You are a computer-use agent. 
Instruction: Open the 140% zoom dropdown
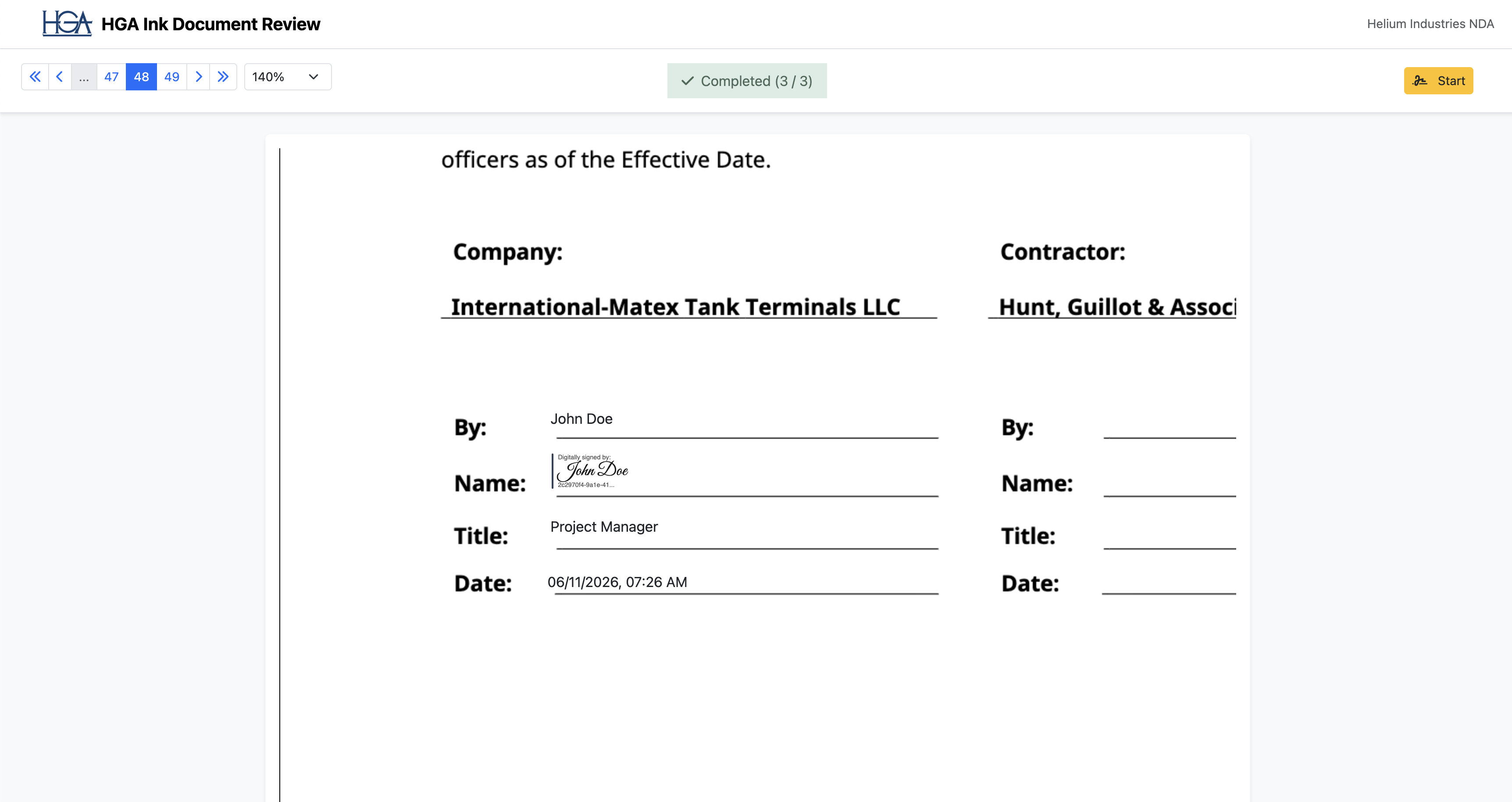click(x=288, y=77)
